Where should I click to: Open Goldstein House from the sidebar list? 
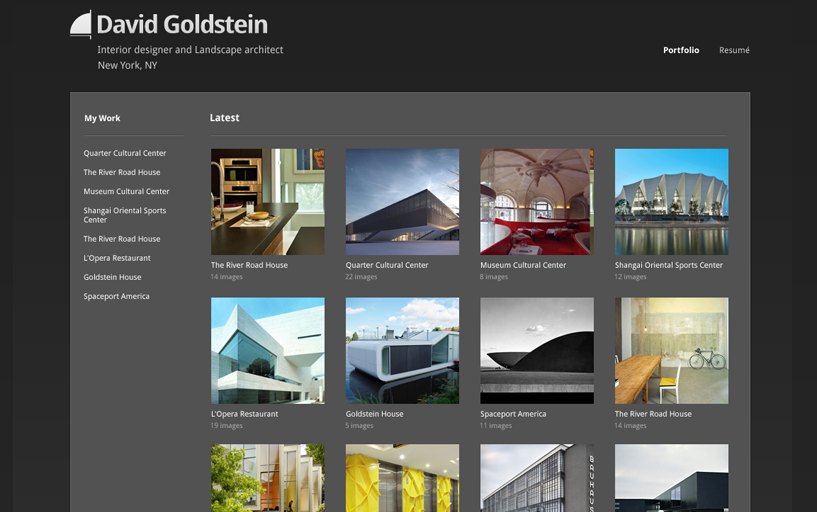pos(112,277)
